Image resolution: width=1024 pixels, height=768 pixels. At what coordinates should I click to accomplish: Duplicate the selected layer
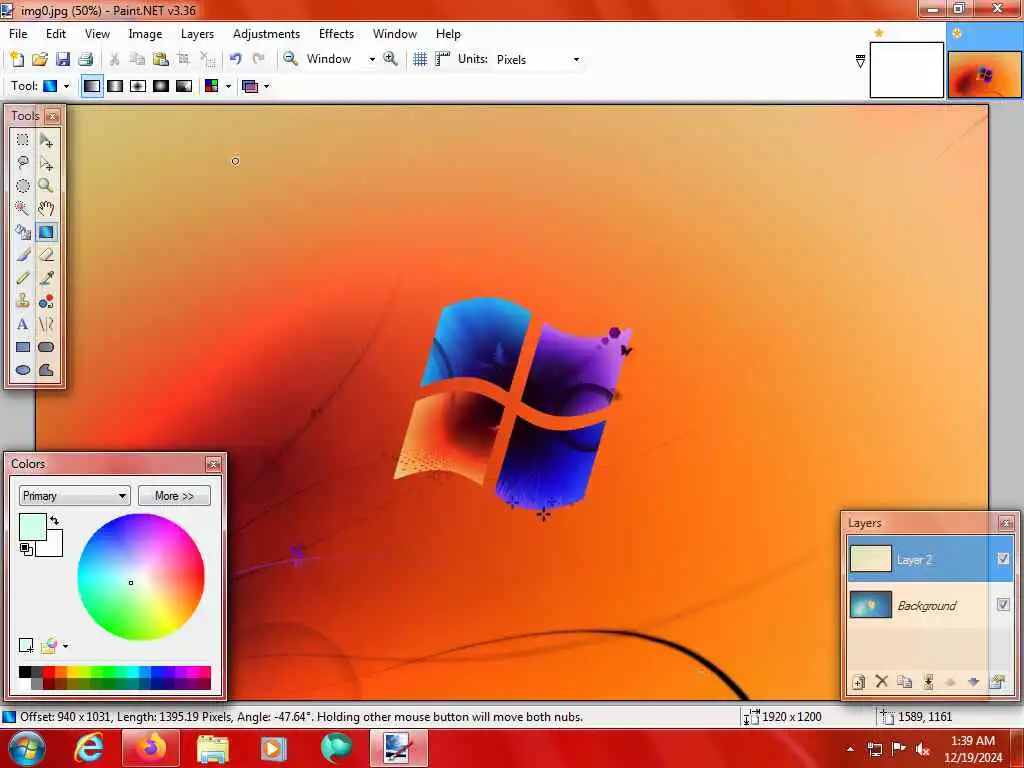point(904,682)
